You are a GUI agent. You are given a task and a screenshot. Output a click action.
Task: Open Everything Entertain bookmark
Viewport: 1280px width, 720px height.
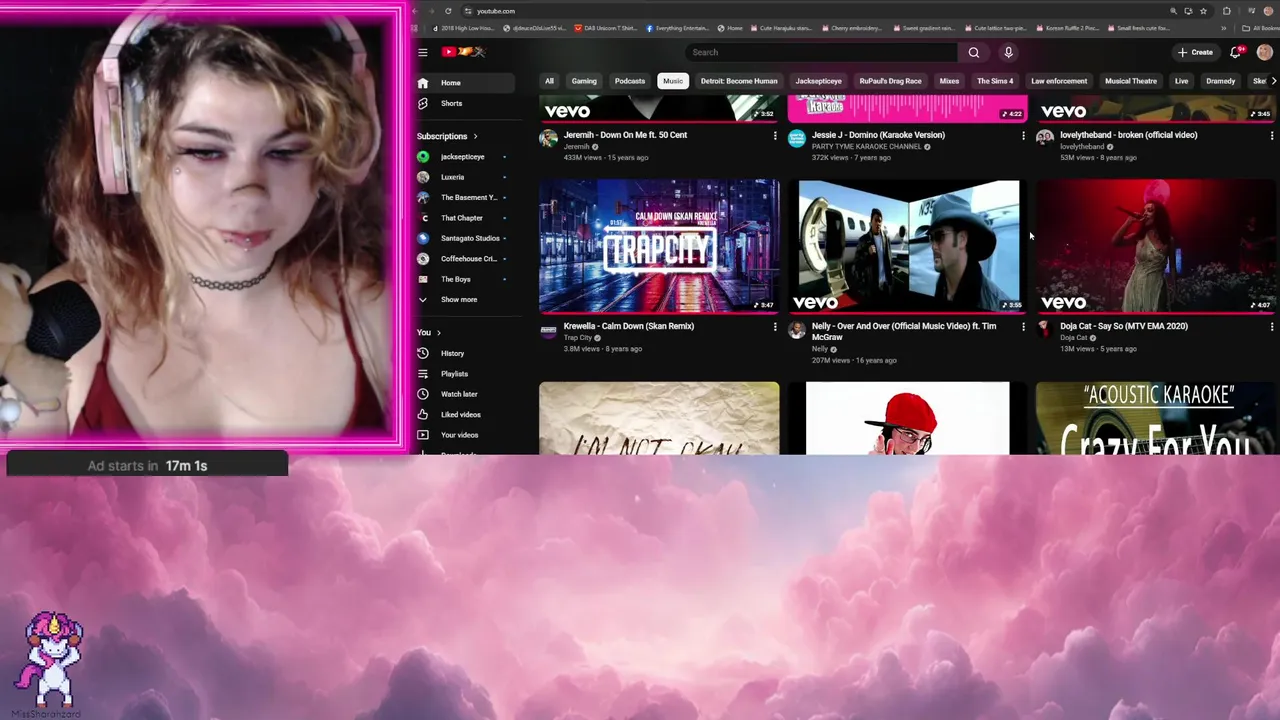pyautogui.click(x=678, y=28)
